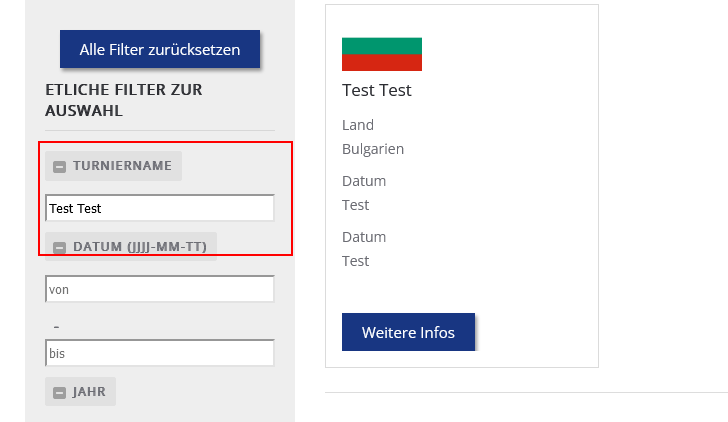Focus the 'von' date input
728x422 pixels.
(x=160, y=289)
